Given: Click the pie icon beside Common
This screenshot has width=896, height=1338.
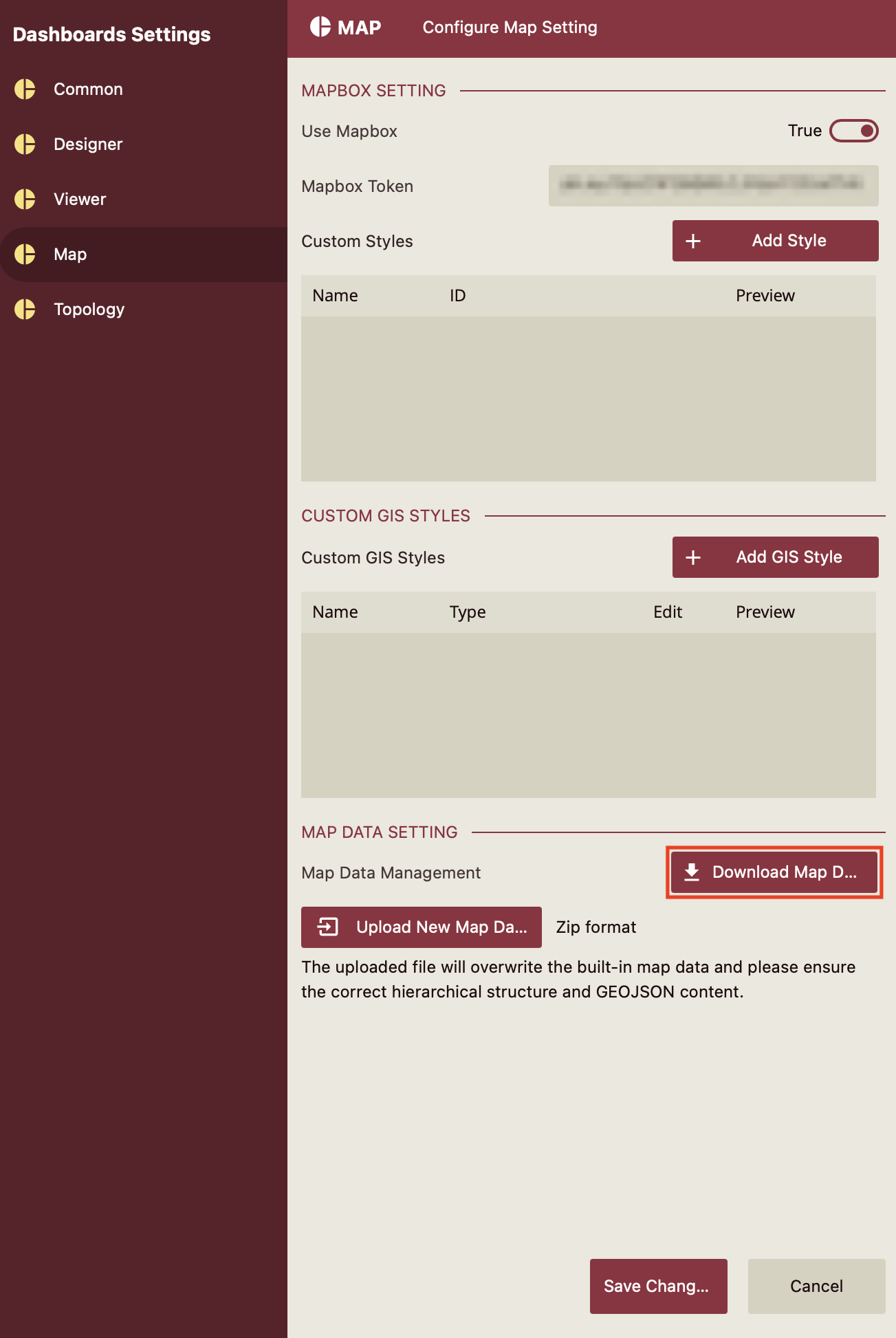Looking at the screenshot, I should 25,89.
